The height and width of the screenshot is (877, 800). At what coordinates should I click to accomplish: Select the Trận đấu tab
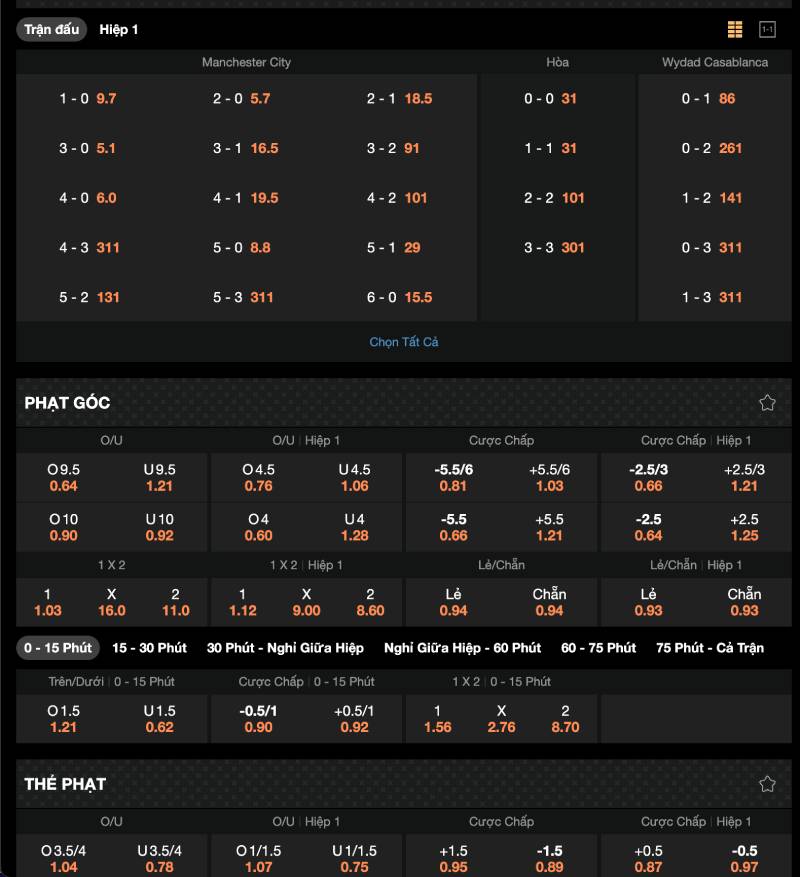tap(51, 30)
